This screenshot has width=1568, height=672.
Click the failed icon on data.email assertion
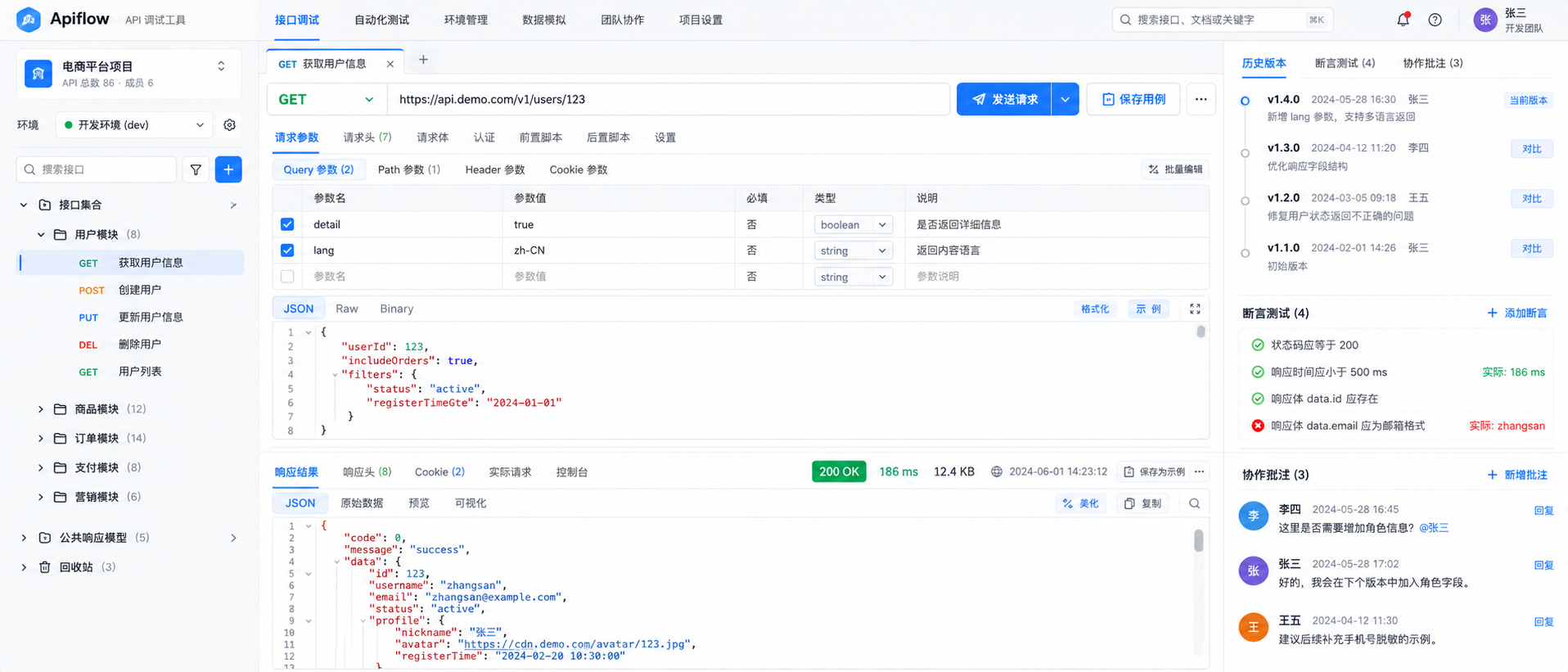[1258, 426]
